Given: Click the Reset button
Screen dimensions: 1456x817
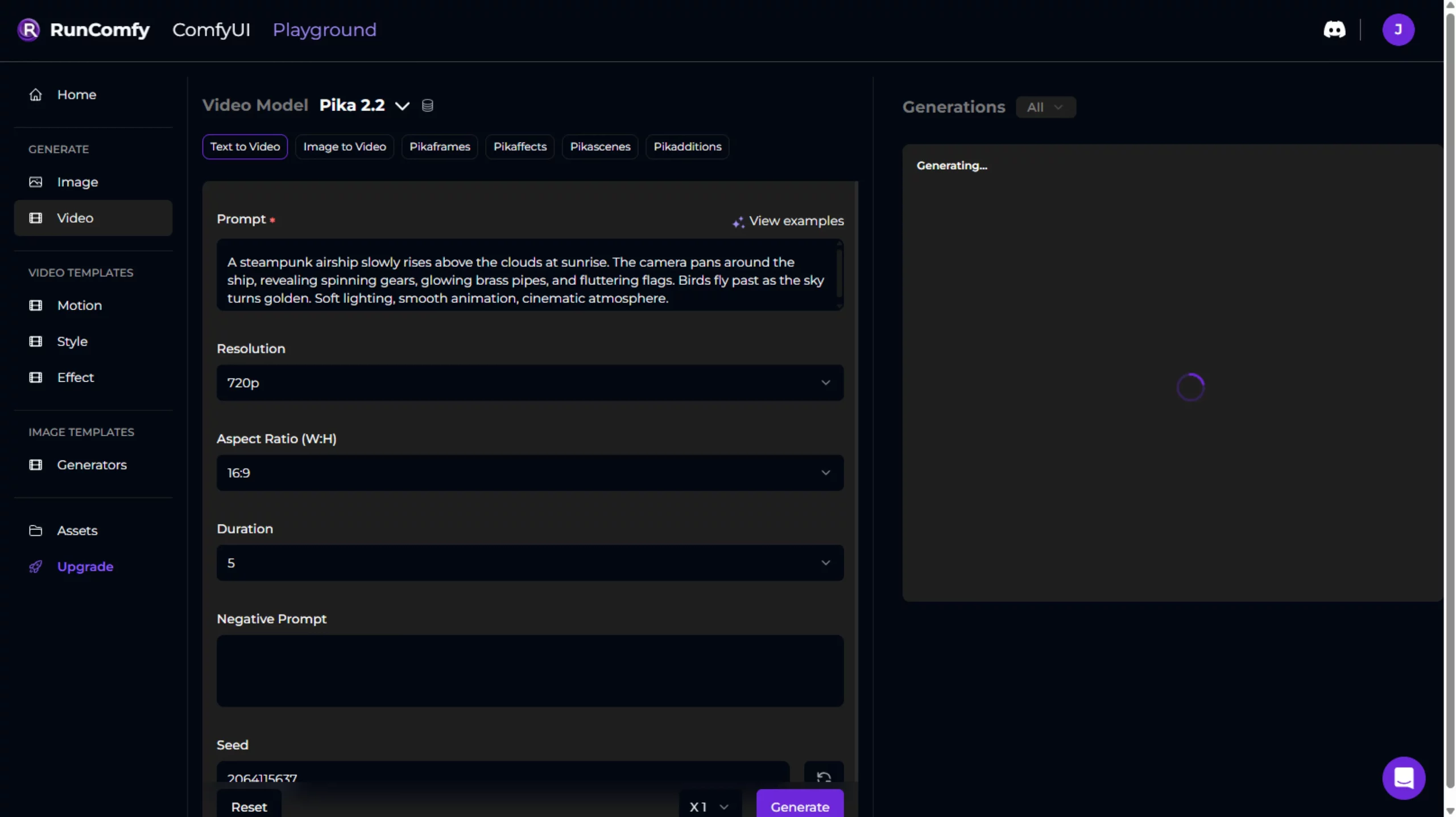Looking at the screenshot, I should pos(249,806).
